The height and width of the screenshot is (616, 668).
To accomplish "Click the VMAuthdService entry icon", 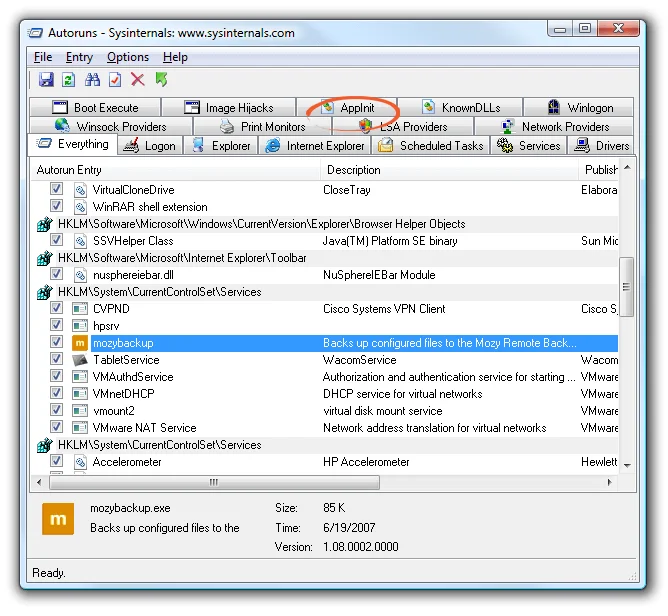I will (x=80, y=377).
